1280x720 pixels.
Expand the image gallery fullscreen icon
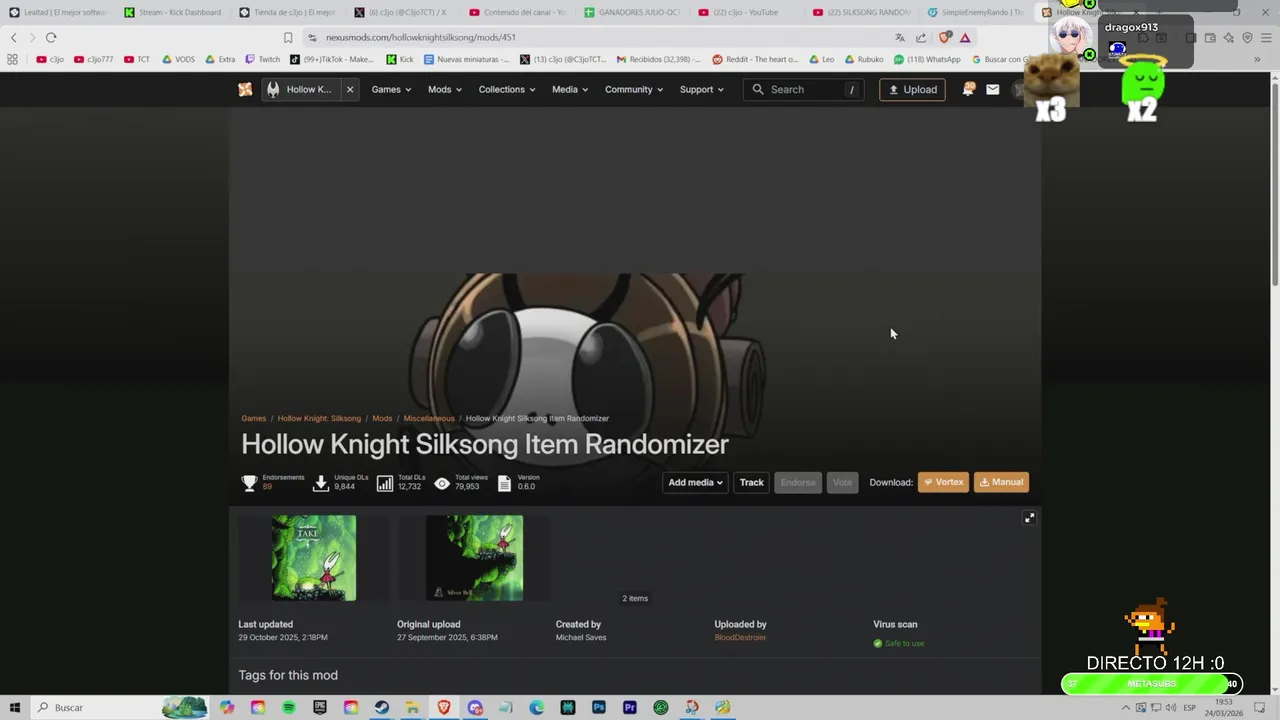[1029, 517]
